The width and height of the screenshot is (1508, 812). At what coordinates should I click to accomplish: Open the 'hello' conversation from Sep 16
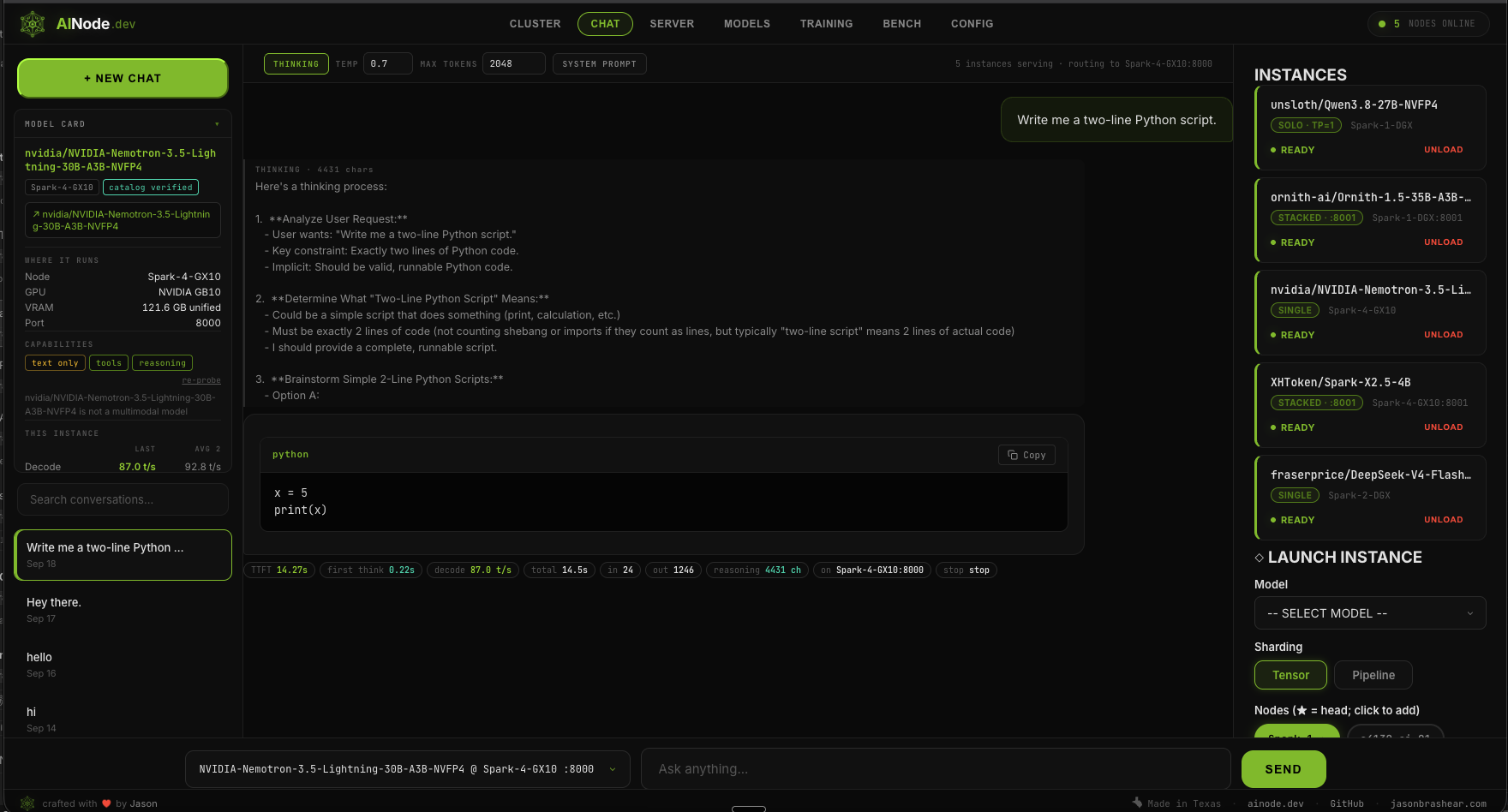click(123, 665)
